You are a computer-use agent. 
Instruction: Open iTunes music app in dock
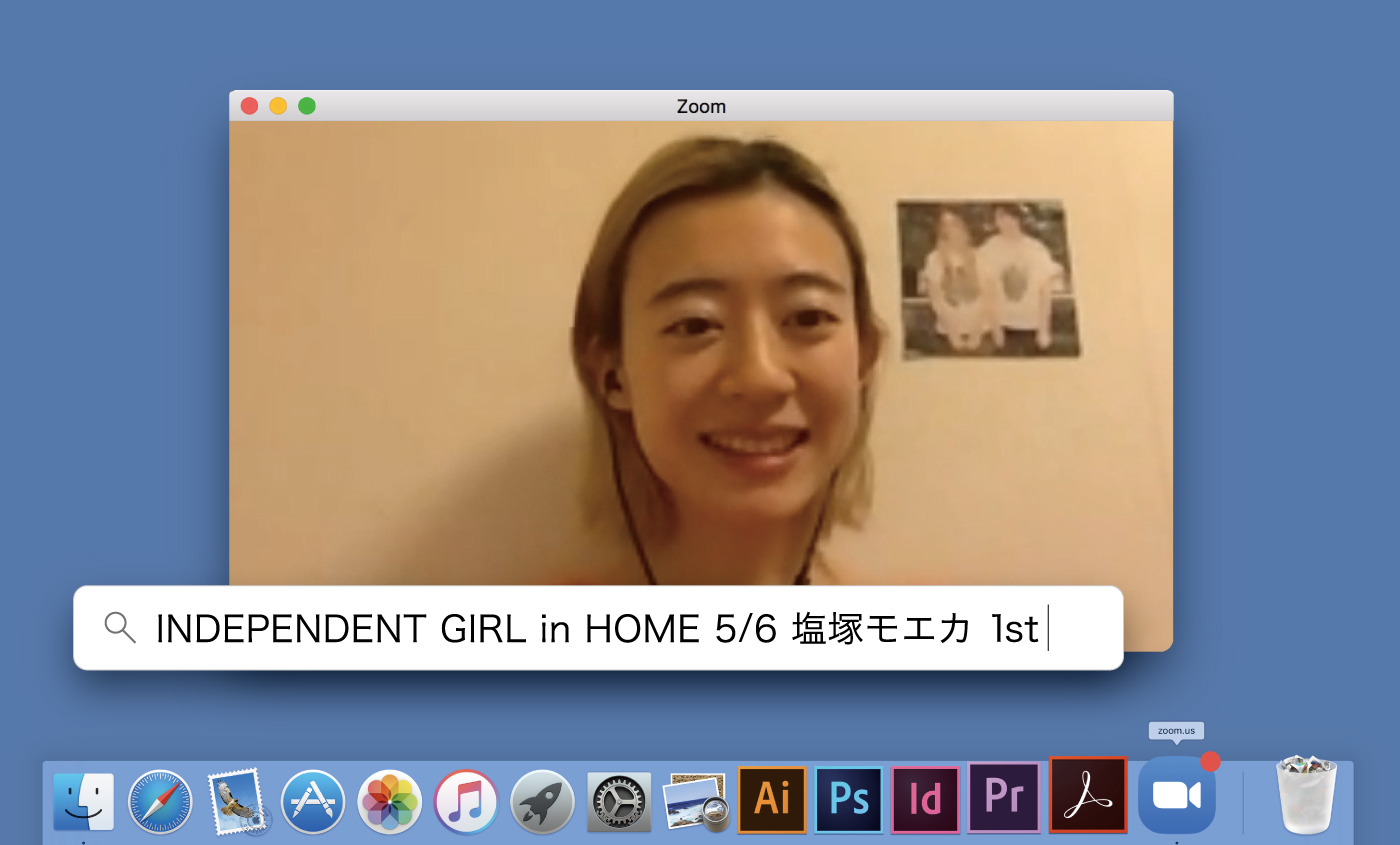466,801
